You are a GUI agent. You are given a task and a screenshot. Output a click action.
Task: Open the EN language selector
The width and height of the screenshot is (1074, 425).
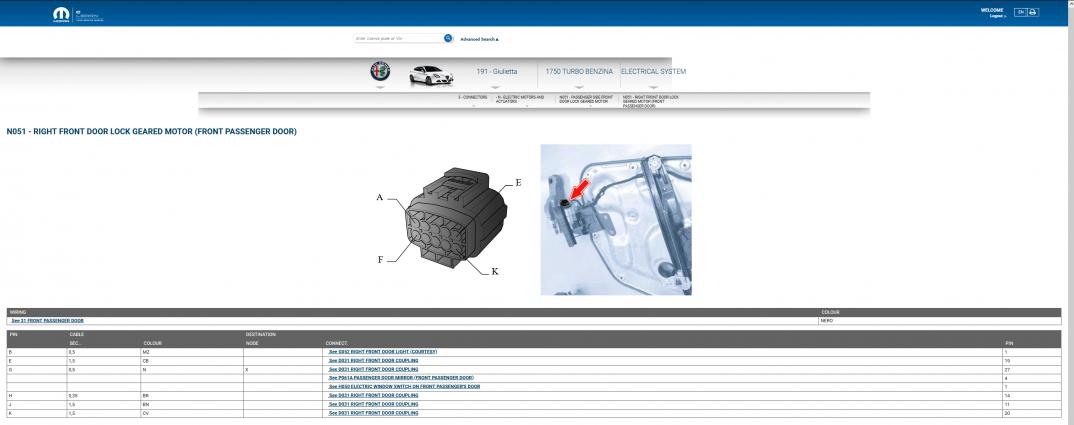click(x=1021, y=12)
